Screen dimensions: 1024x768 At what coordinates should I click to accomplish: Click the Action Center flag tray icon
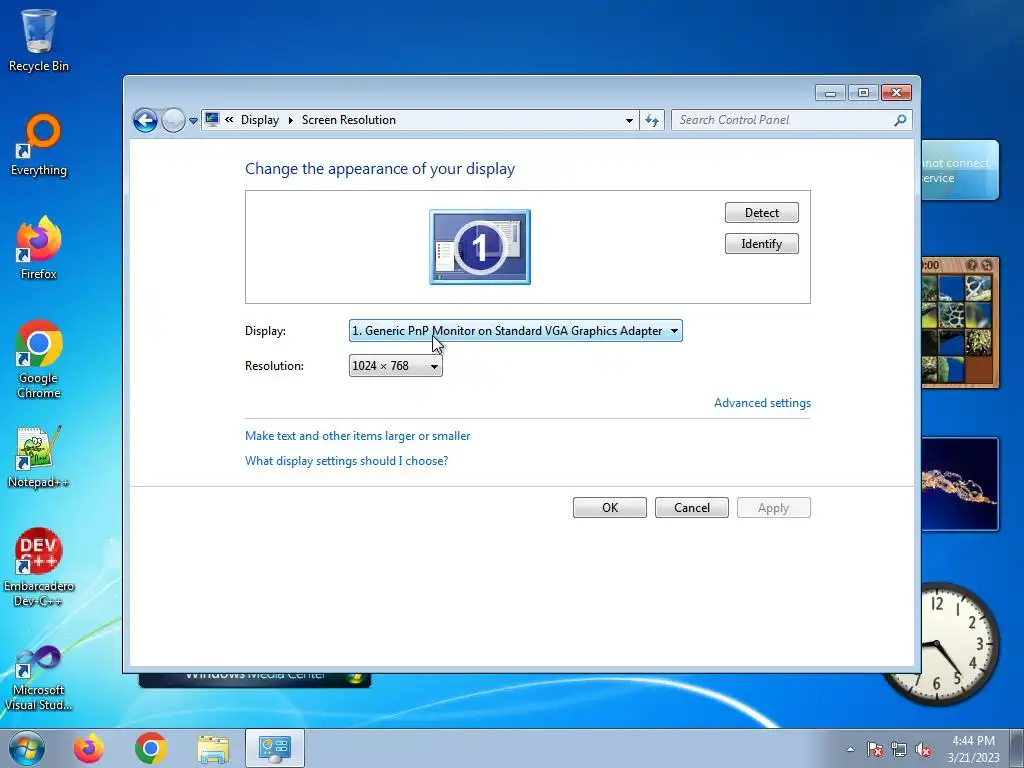[875, 750]
